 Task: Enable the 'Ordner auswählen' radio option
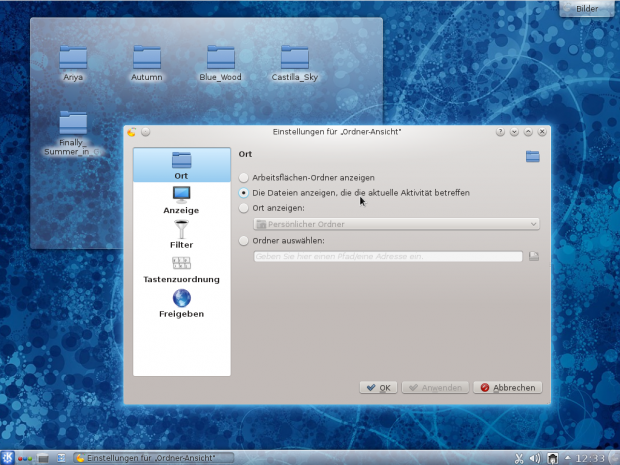pos(244,240)
